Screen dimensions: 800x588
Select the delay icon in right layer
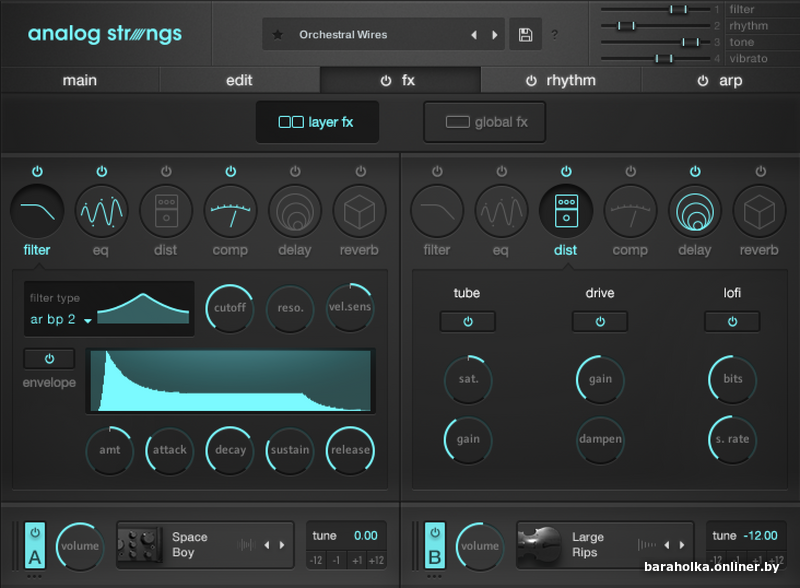click(x=694, y=211)
